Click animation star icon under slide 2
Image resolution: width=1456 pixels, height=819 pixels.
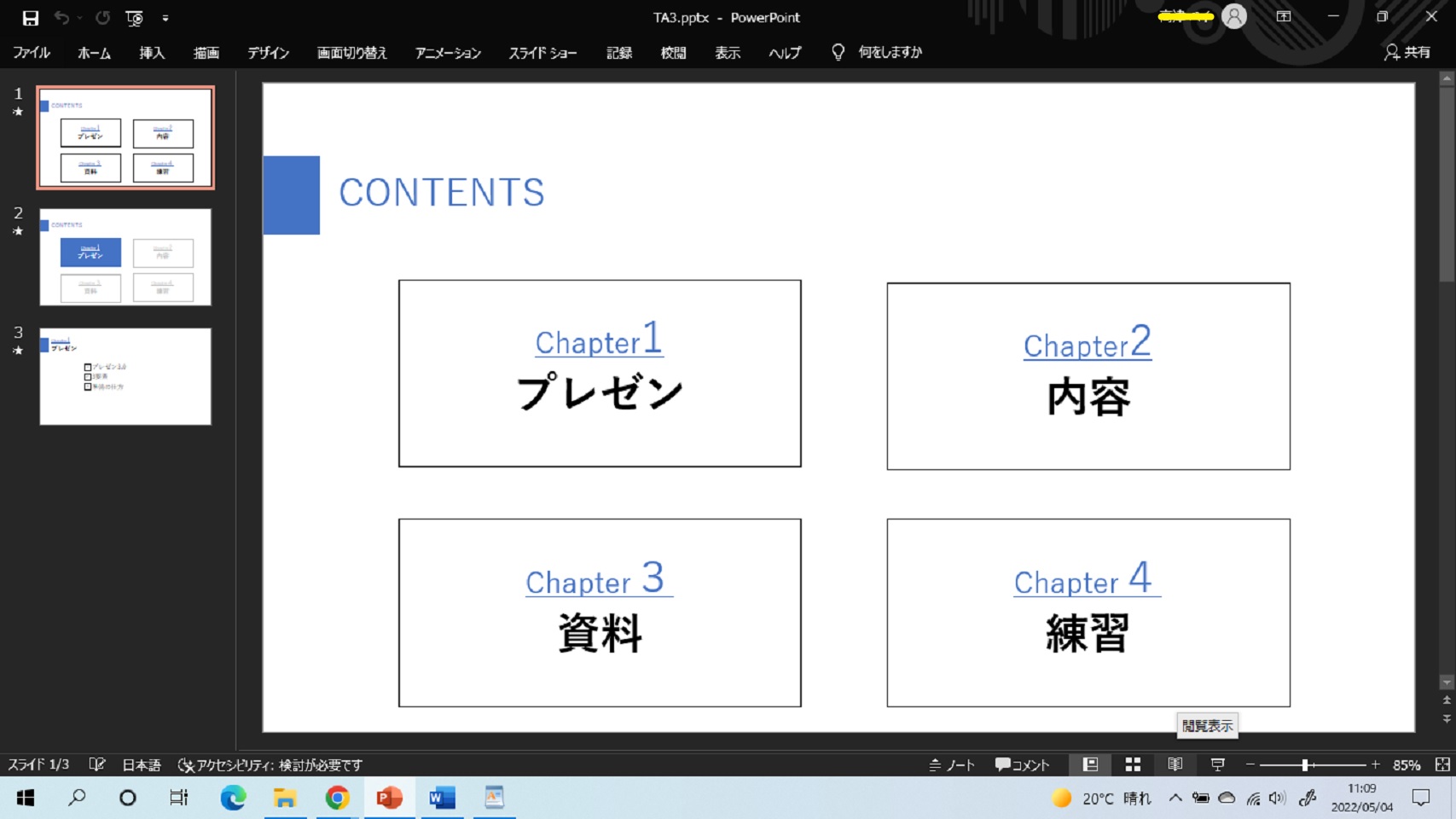coord(18,231)
